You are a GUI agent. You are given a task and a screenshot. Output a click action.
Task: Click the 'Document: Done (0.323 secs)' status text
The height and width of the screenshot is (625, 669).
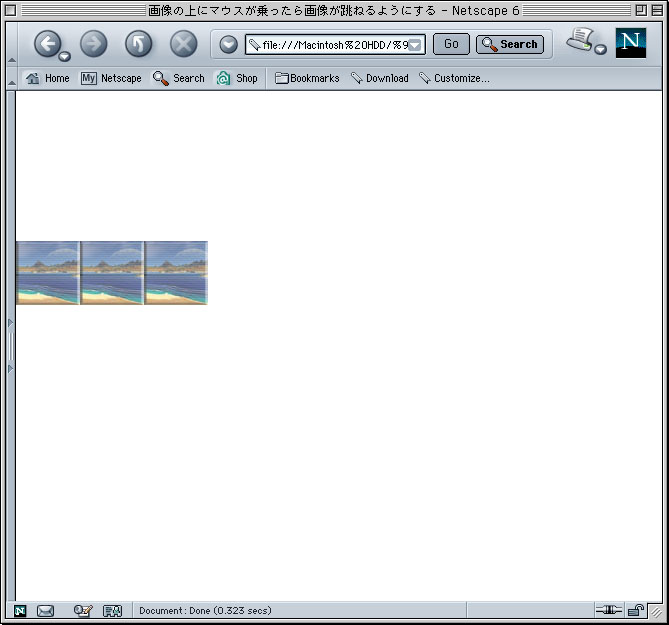(205, 610)
